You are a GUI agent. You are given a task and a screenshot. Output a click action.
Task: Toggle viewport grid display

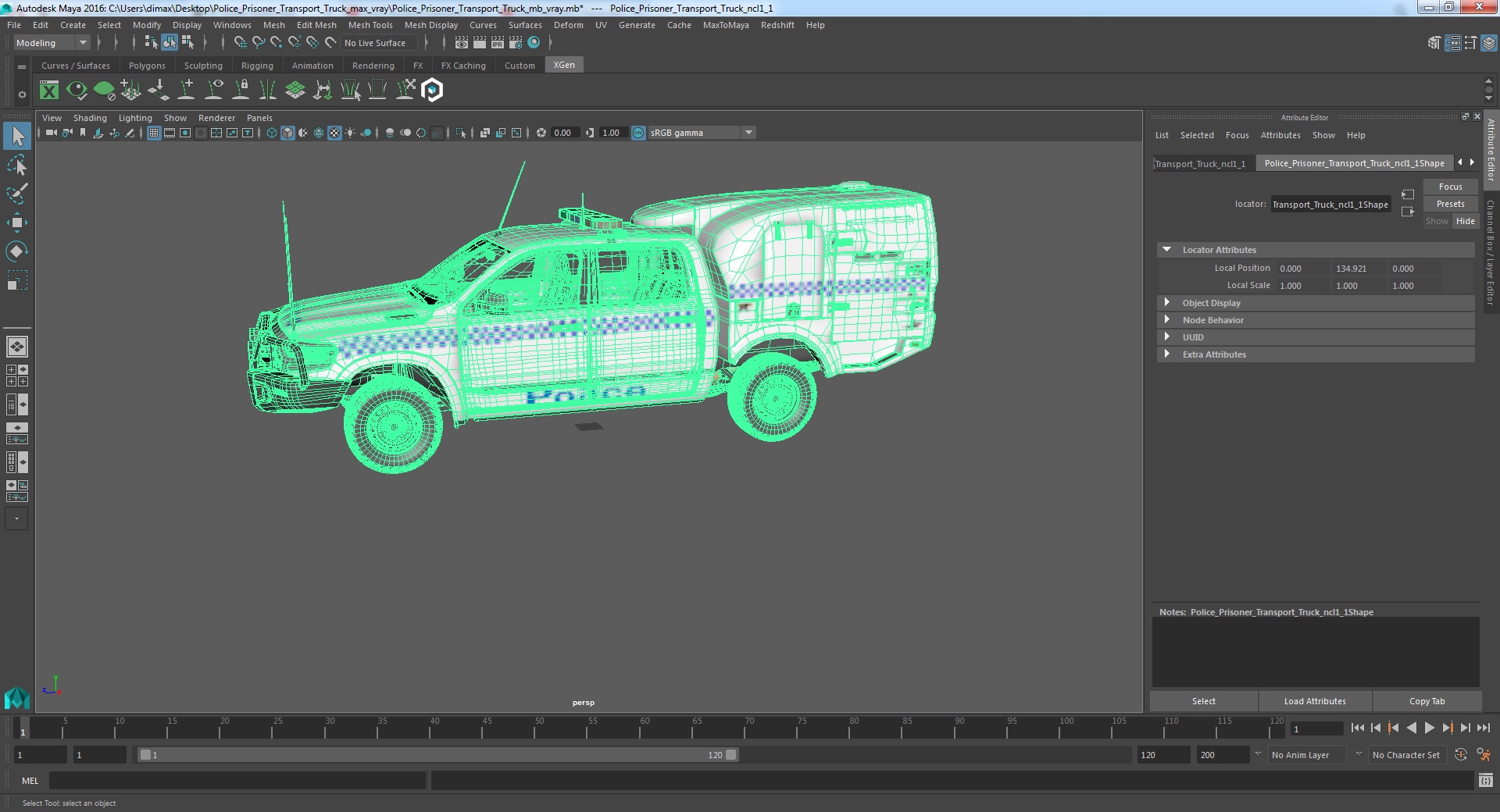click(x=154, y=133)
